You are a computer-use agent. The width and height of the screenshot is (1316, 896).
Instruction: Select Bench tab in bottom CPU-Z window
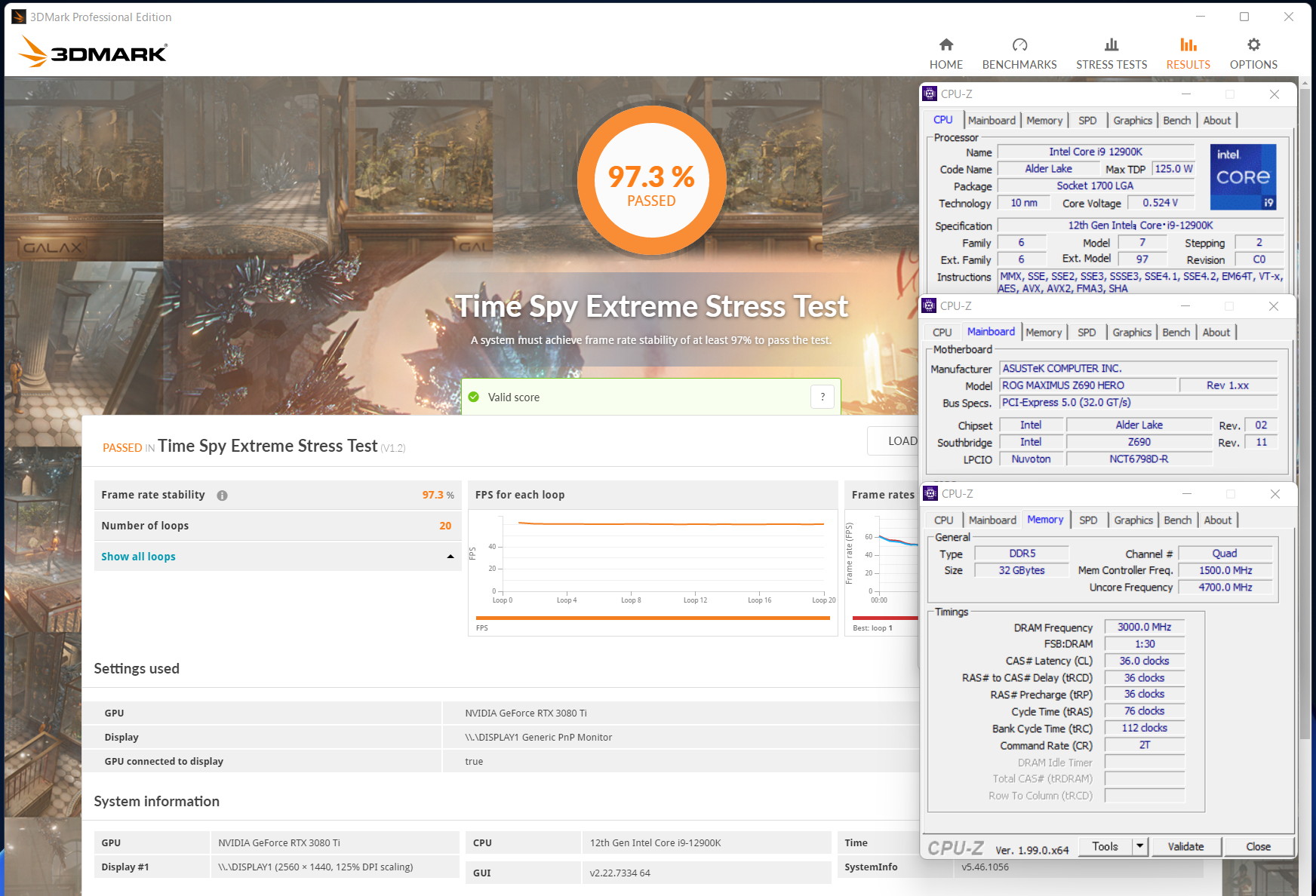coord(1177,520)
